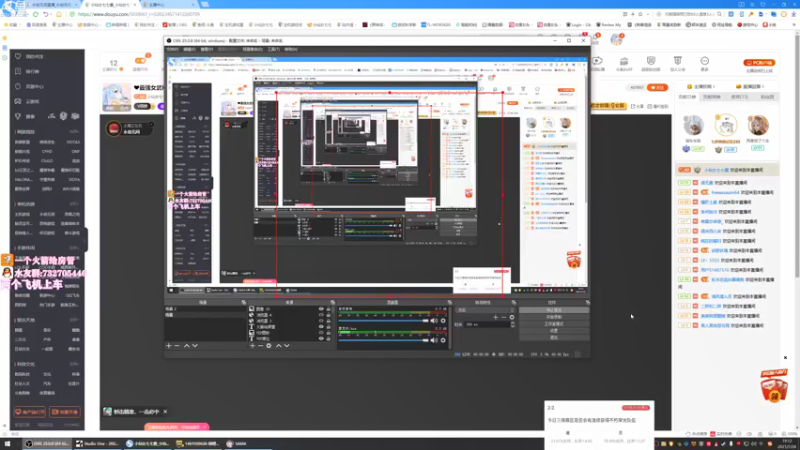Expand the stream replay link on the right
This screenshot has height=450, width=800.
(750, 87)
